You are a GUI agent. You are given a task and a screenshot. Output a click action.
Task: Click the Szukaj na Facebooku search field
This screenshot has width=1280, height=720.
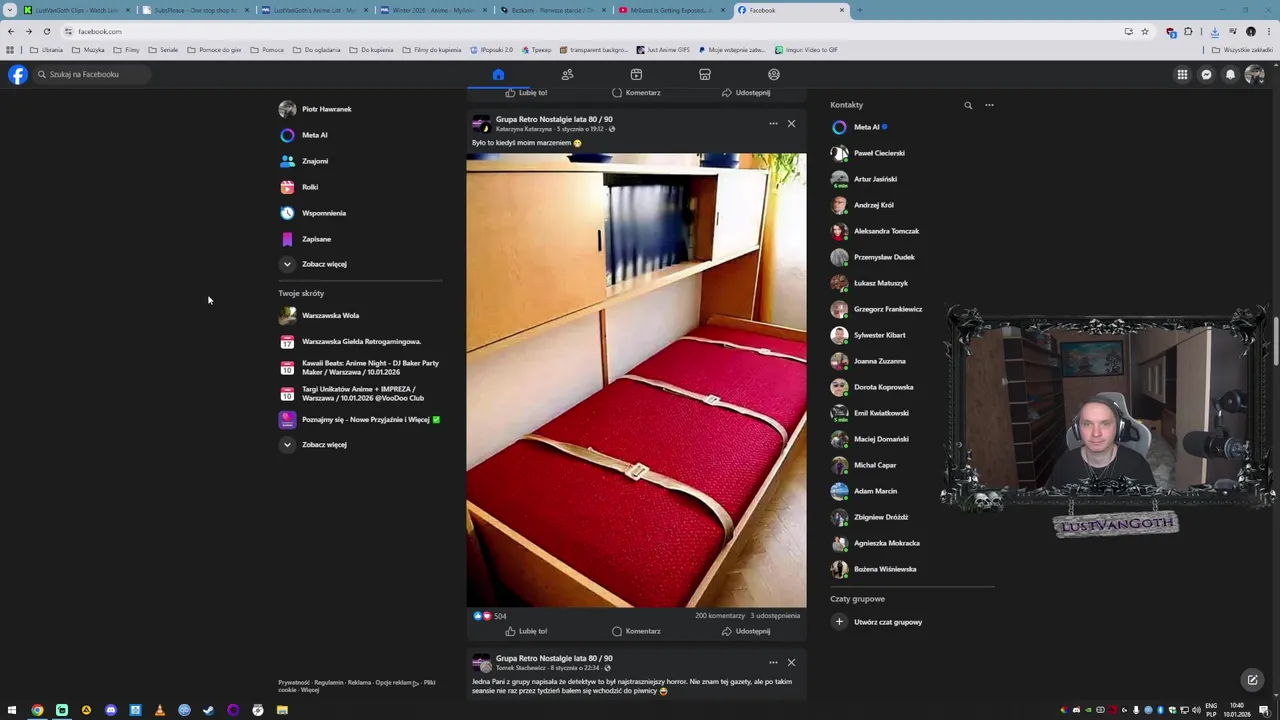91,74
